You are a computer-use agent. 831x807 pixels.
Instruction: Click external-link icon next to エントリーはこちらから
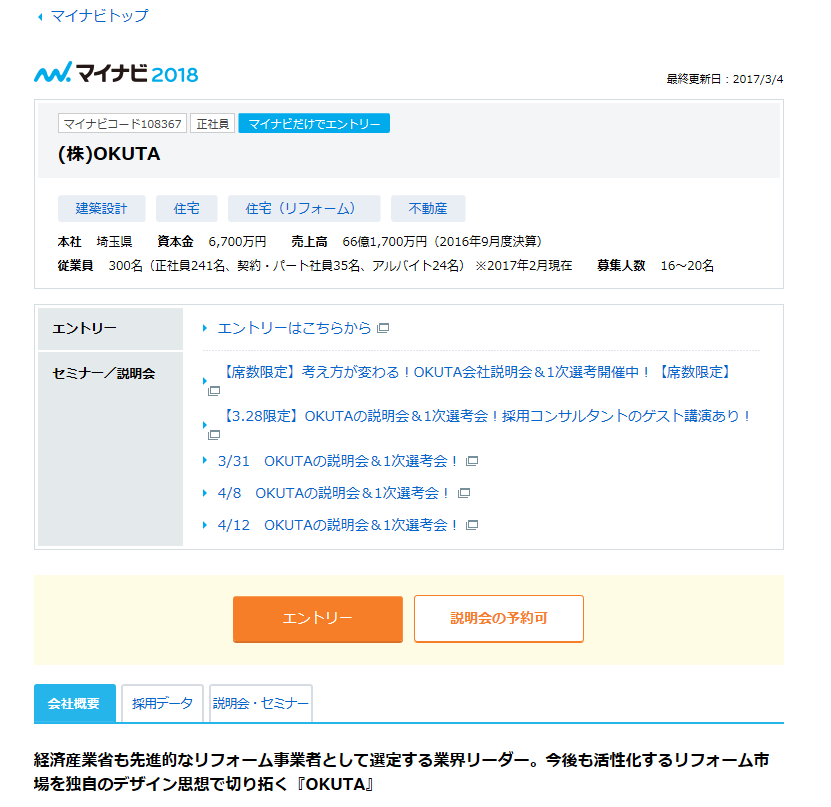383,328
